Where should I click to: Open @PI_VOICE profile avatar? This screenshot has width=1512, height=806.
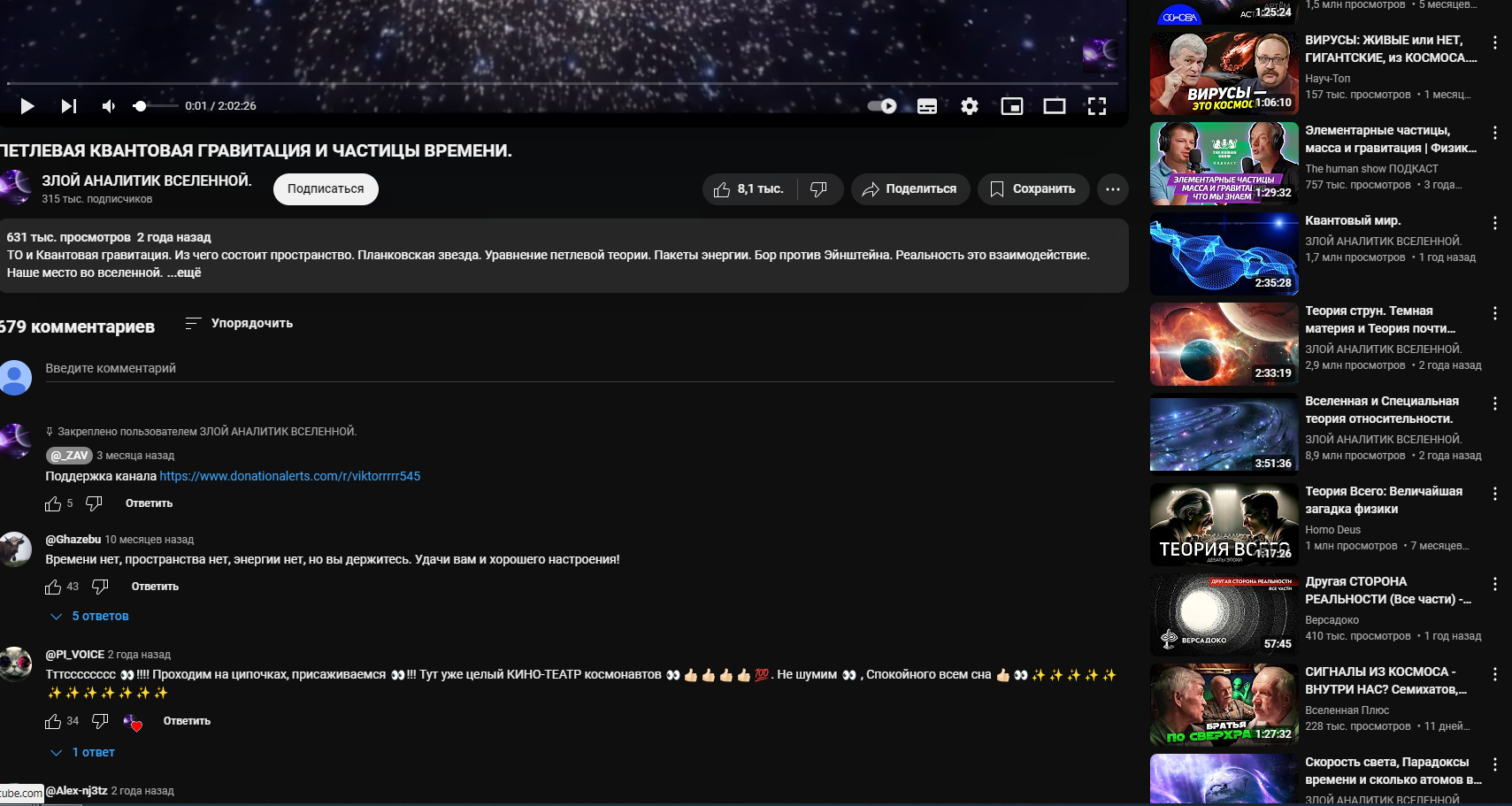[x=15, y=664]
